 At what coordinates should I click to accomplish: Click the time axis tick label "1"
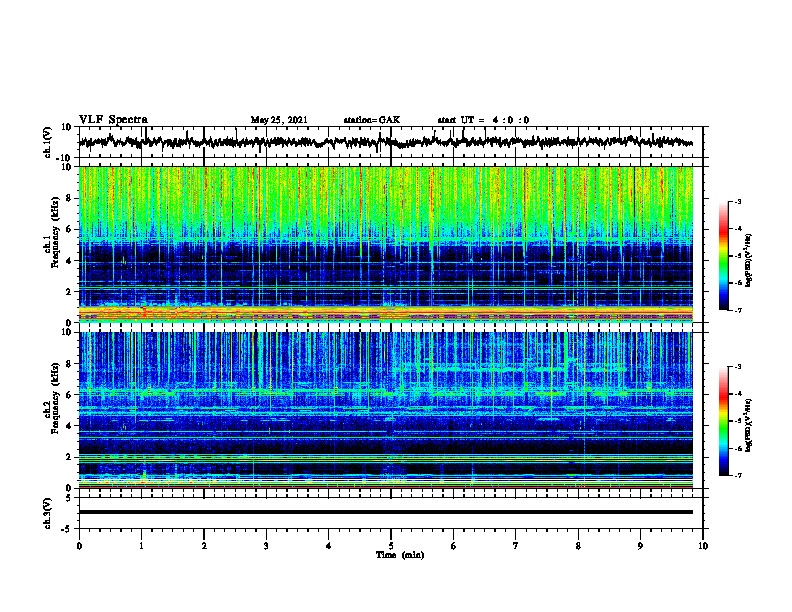[x=142, y=546]
